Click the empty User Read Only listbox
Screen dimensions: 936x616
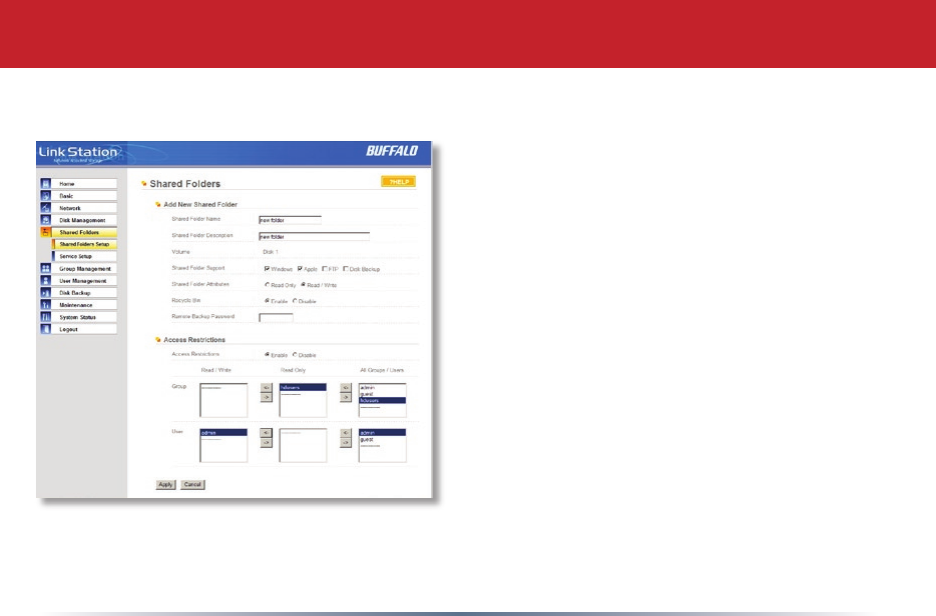(x=303, y=445)
